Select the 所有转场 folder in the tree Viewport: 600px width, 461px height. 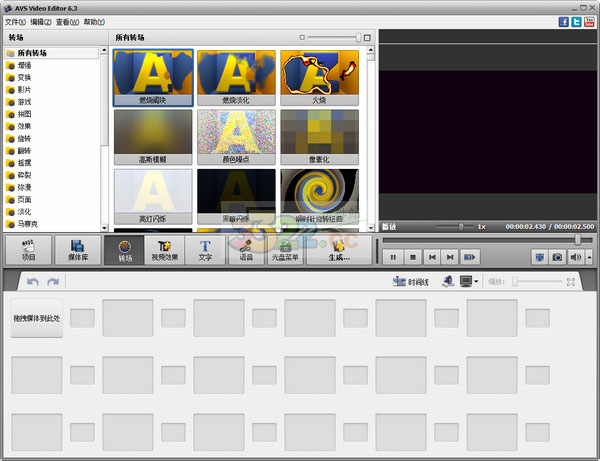click(x=51, y=53)
